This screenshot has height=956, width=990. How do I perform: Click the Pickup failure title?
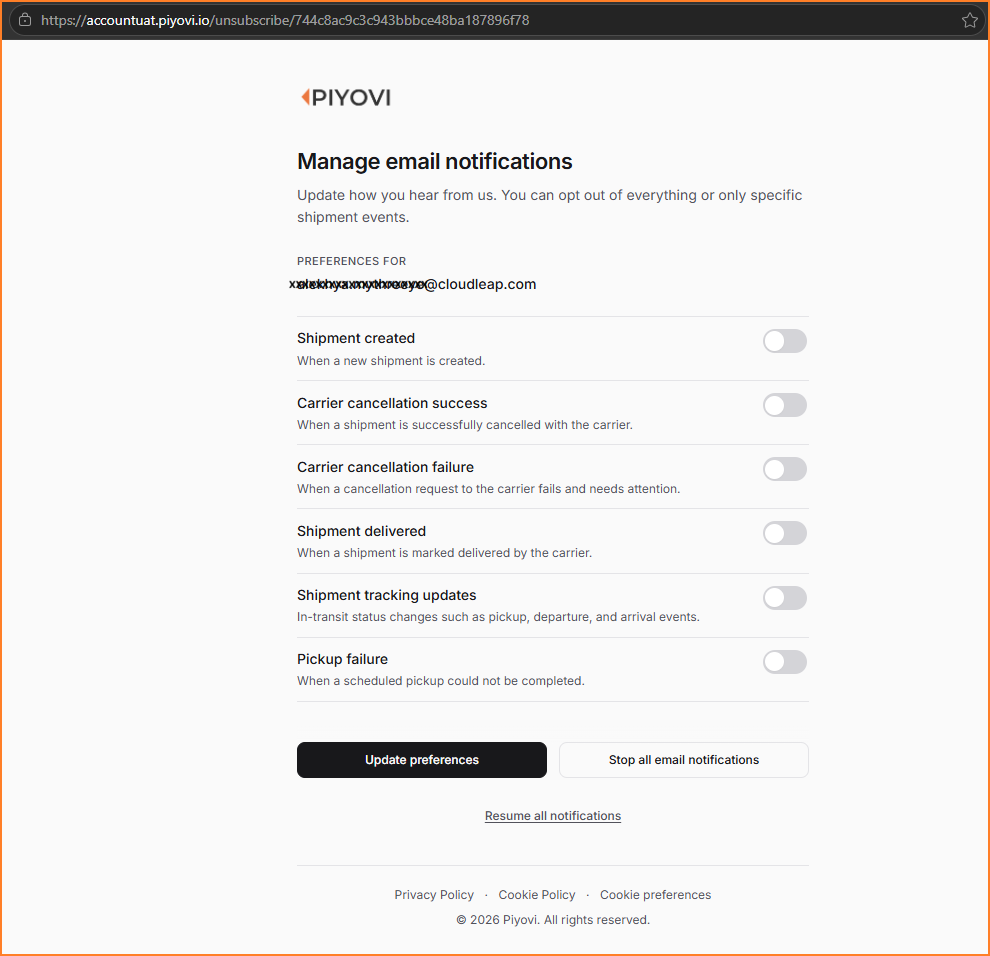pos(342,659)
